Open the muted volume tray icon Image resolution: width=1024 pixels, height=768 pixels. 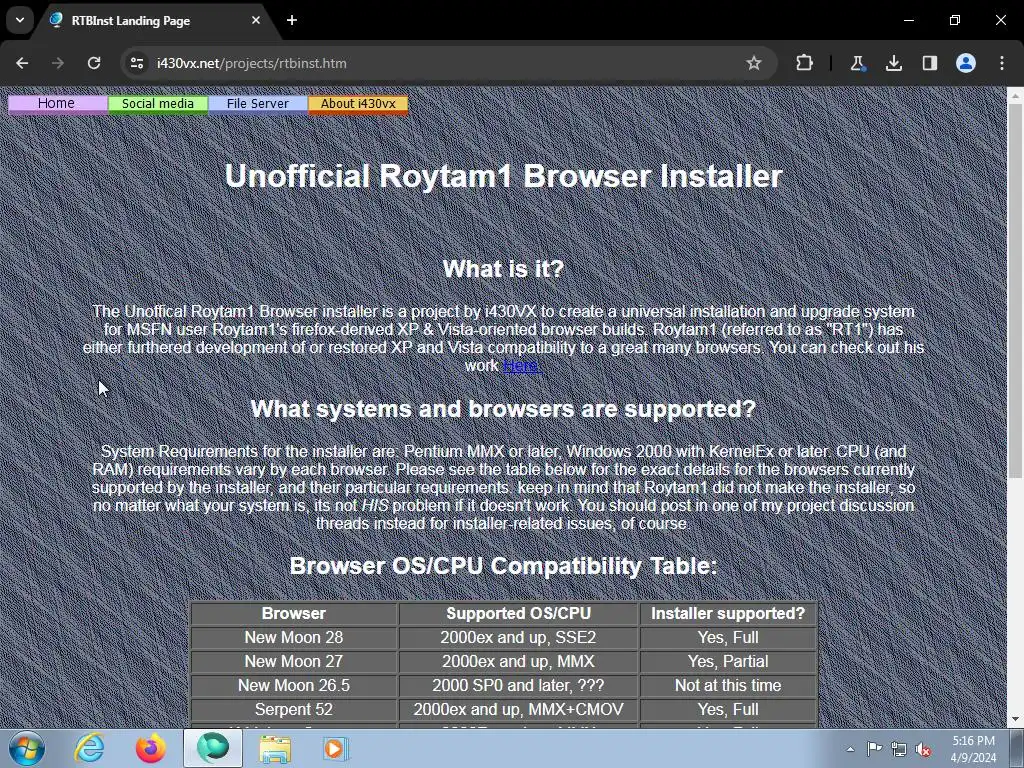pos(923,749)
